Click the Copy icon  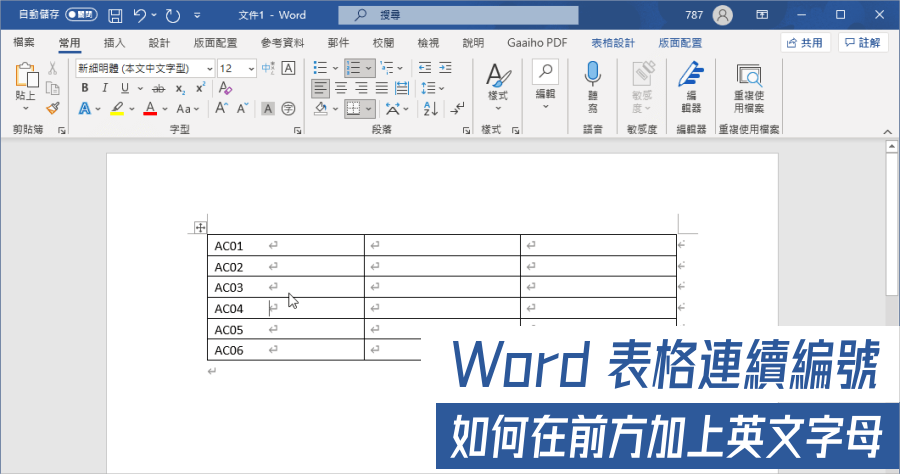point(52,88)
